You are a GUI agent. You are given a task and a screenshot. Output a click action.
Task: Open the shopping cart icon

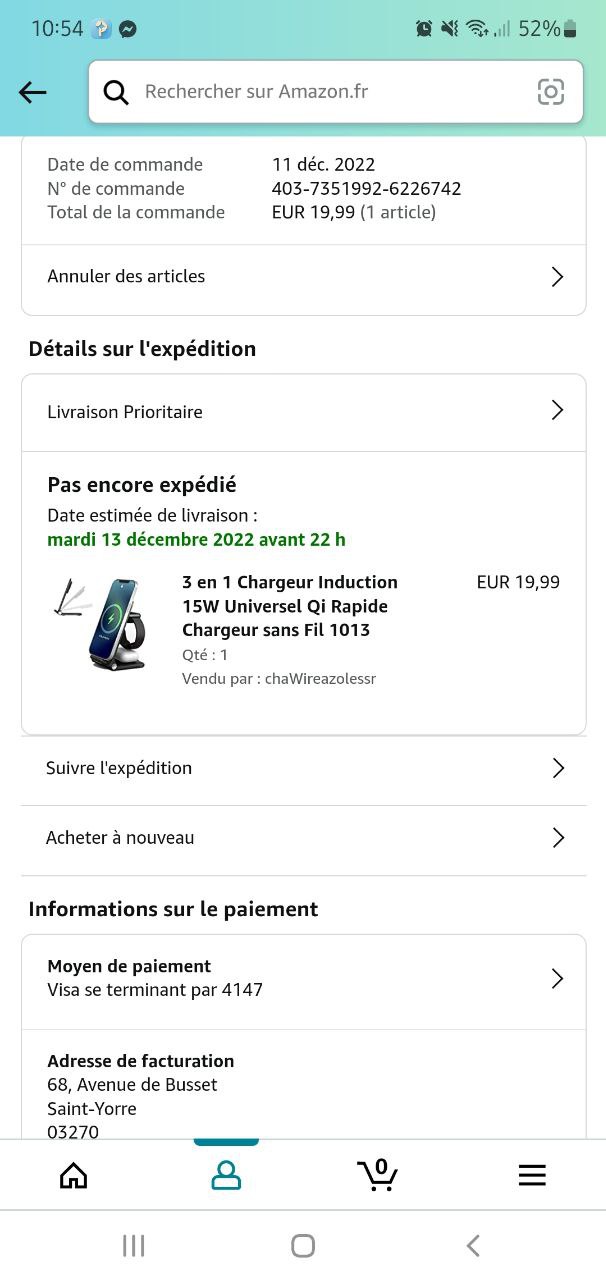[x=377, y=1175]
